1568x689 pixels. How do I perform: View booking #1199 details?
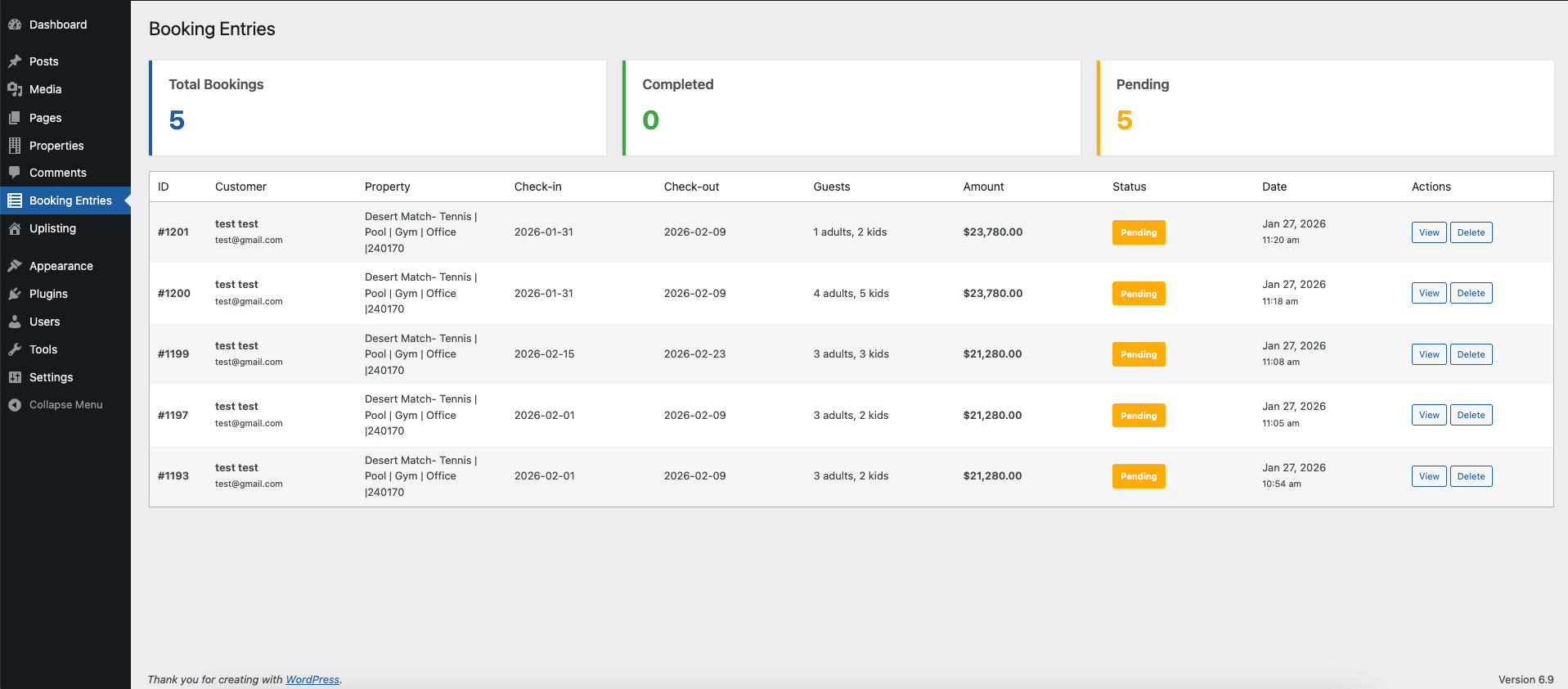[x=1428, y=354]
